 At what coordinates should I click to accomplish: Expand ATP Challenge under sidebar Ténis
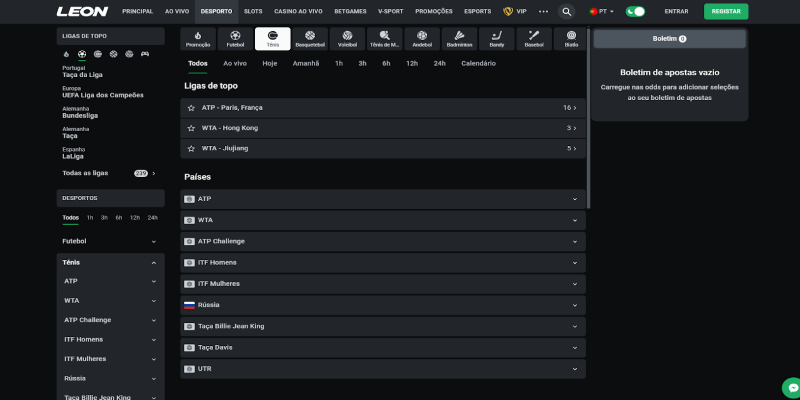click(x=110, y=320)
